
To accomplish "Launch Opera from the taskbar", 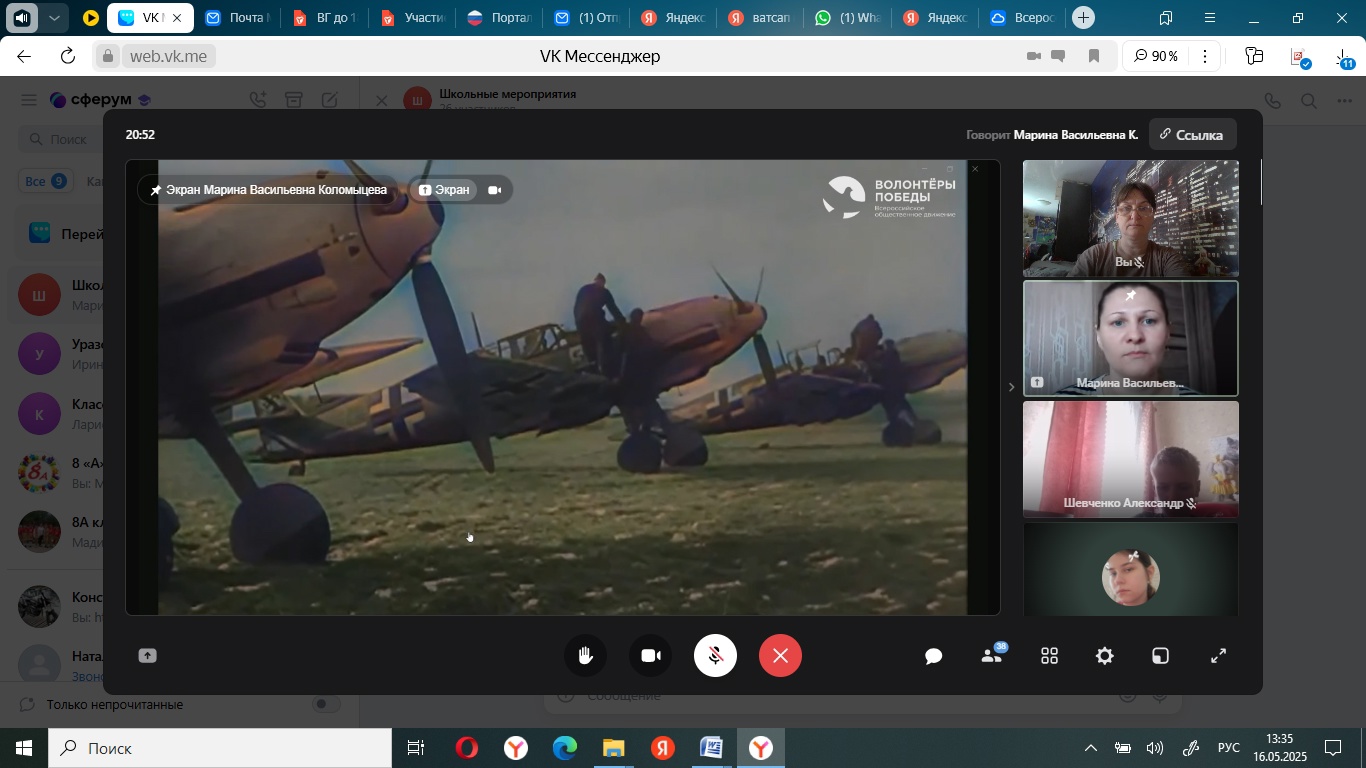I will click(x=467, y=748).
